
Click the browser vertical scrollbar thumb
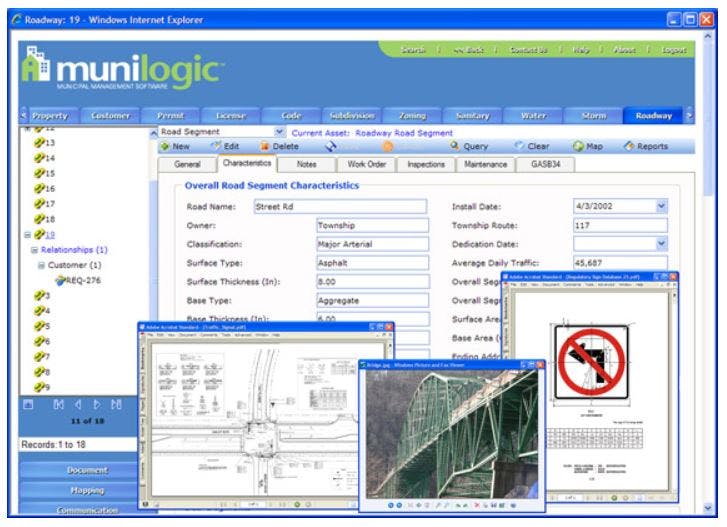point(708,118)
